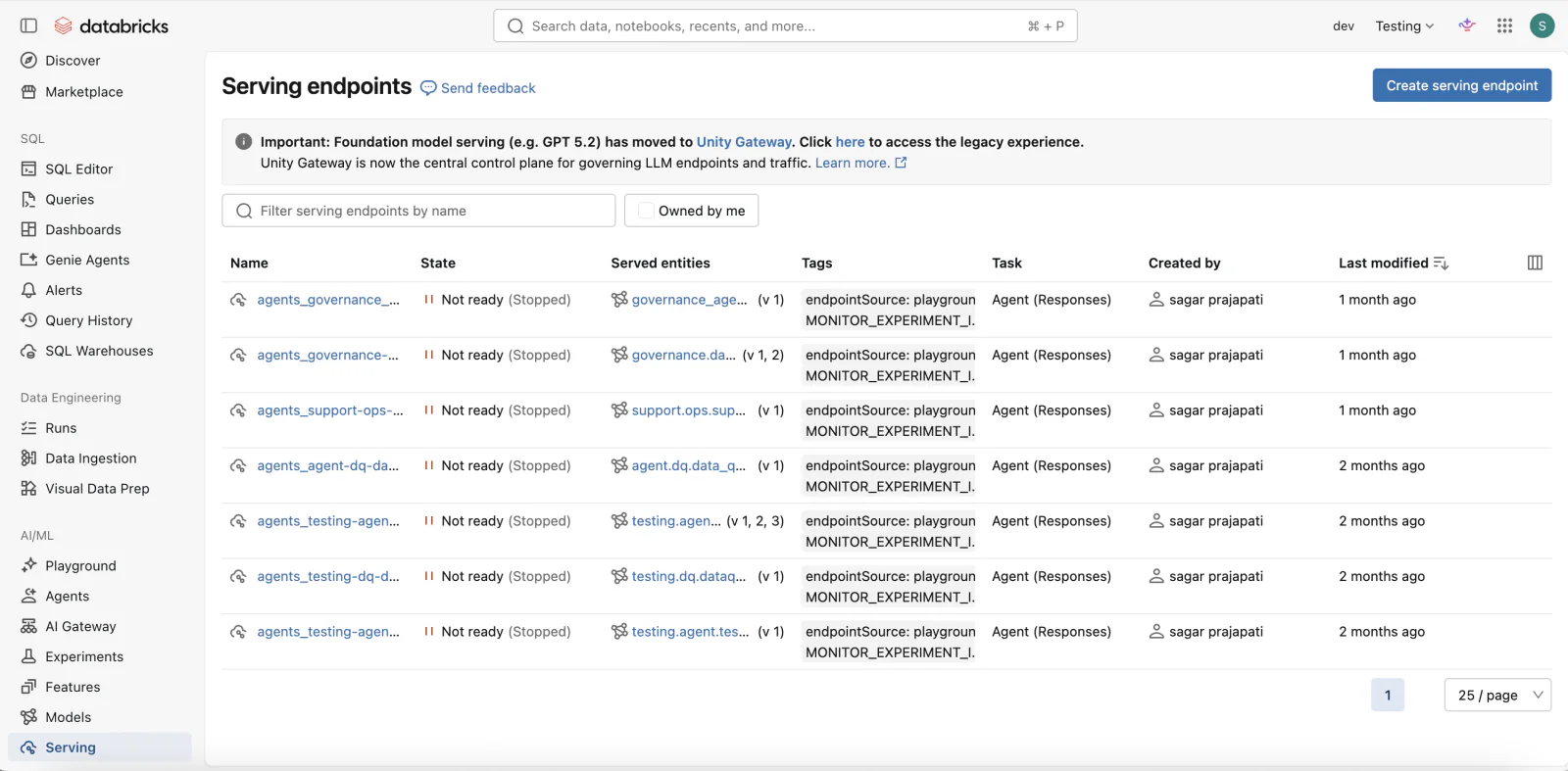This screenshot has height=771, width=1568.
Task: Click the info icon in the Important banner
Action: click(x=244, y=141)
